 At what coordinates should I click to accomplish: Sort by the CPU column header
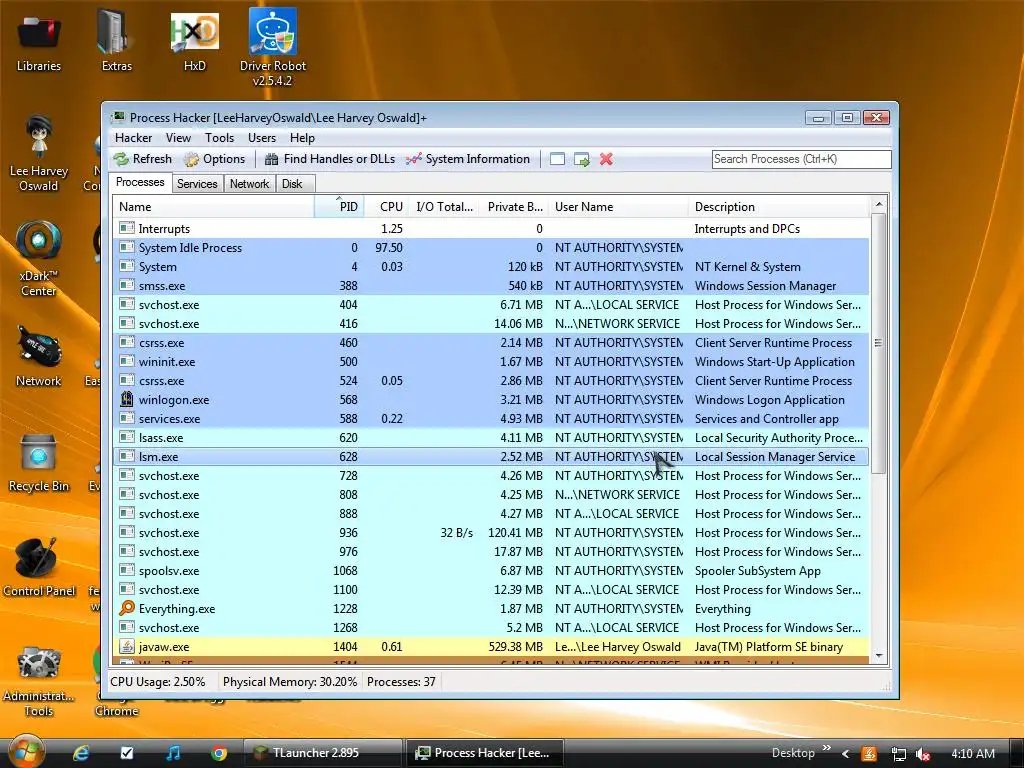[x=387, y=206]
